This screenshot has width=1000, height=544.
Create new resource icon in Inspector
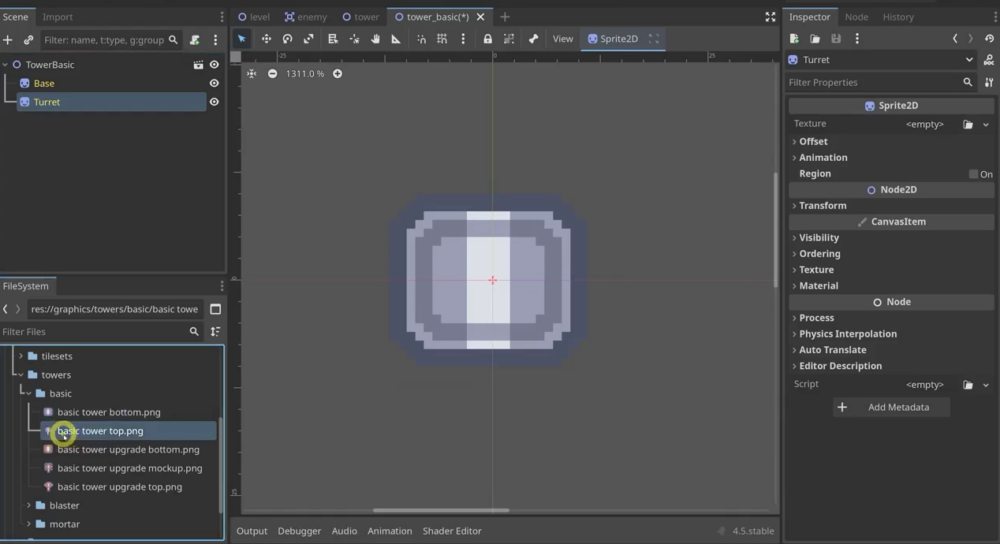794,39
